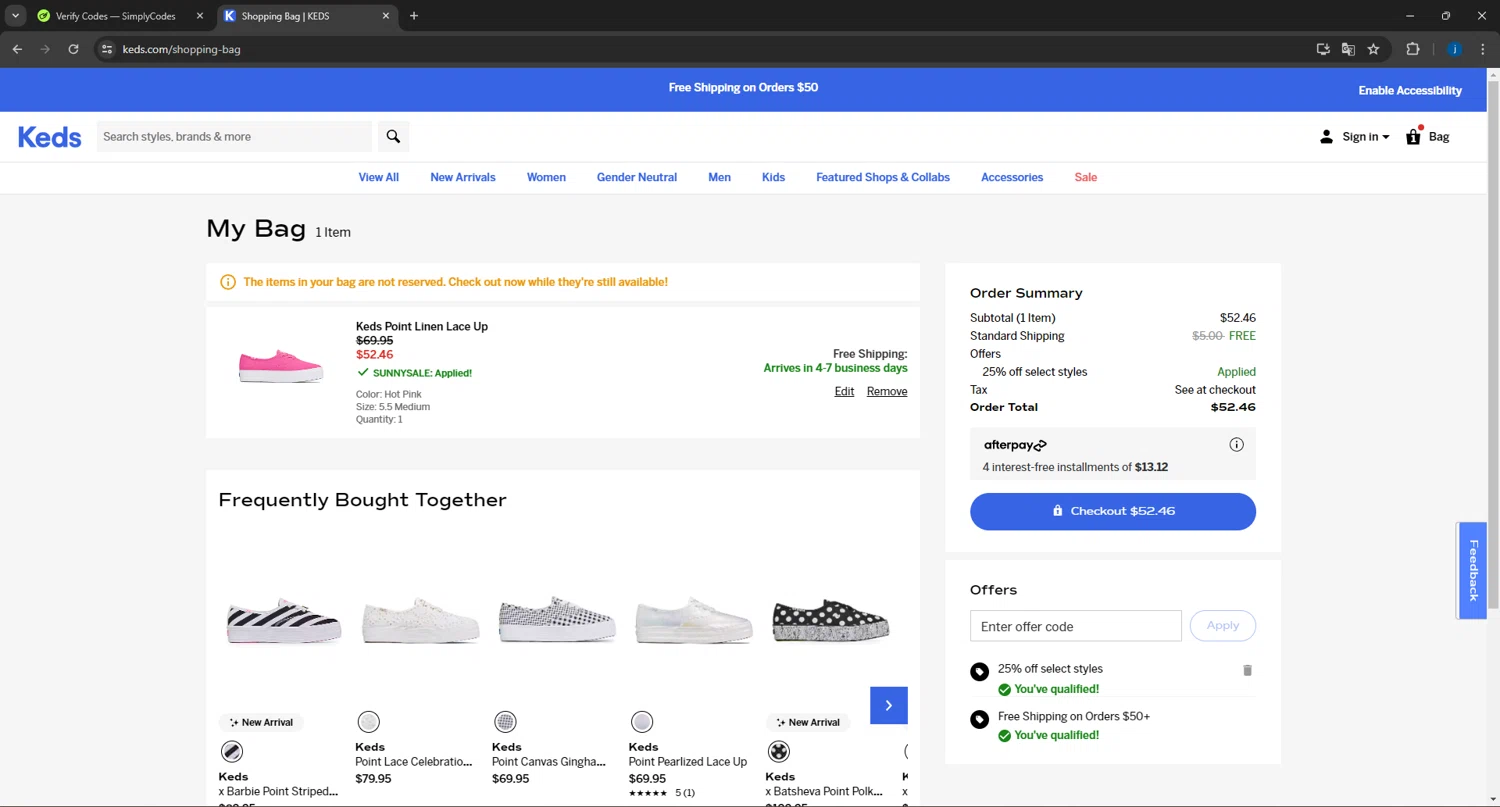Click the Apply offer code button
This screenshot has height=807, width=1500.
click(1223, 626)
